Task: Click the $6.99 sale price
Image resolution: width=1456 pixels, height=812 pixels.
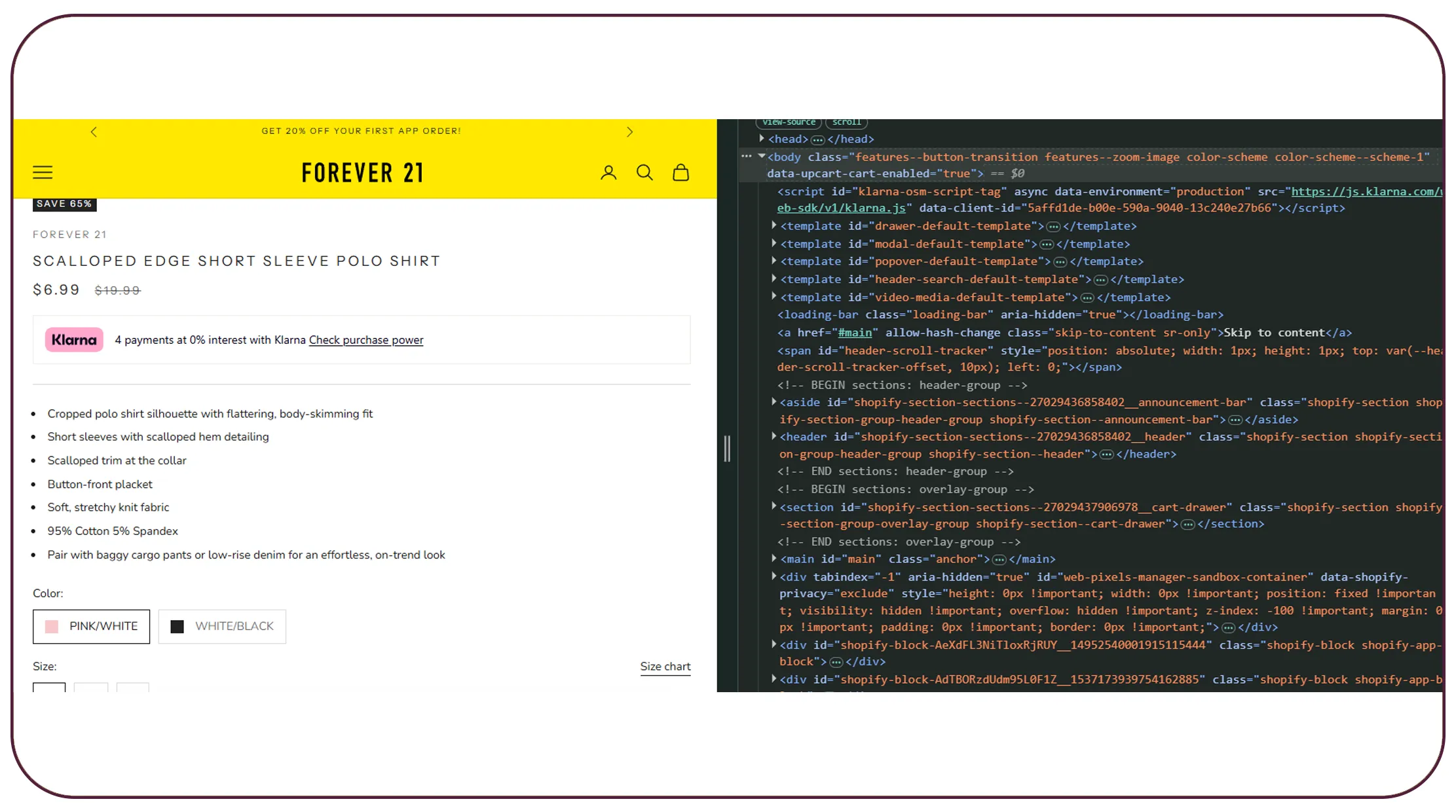Action: (x=56, y=289)
